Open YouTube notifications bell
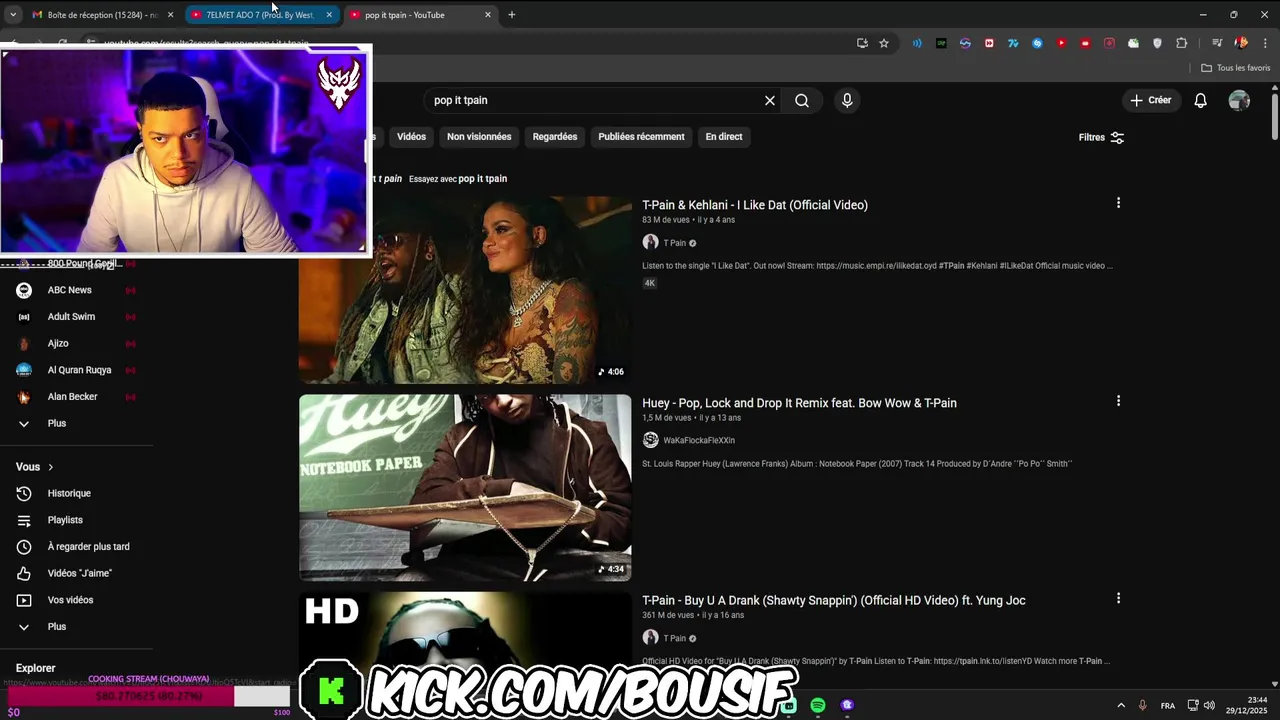Viewport: 1280px width, 720px height. (x=1200, y=100)
